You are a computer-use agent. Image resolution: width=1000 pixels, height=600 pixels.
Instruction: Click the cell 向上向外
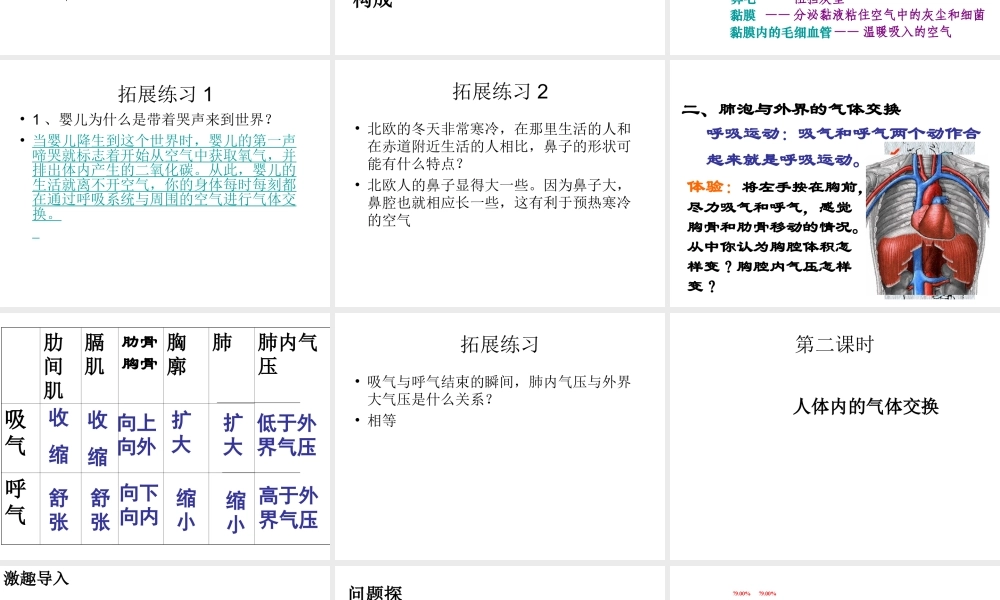coord(137,434)
